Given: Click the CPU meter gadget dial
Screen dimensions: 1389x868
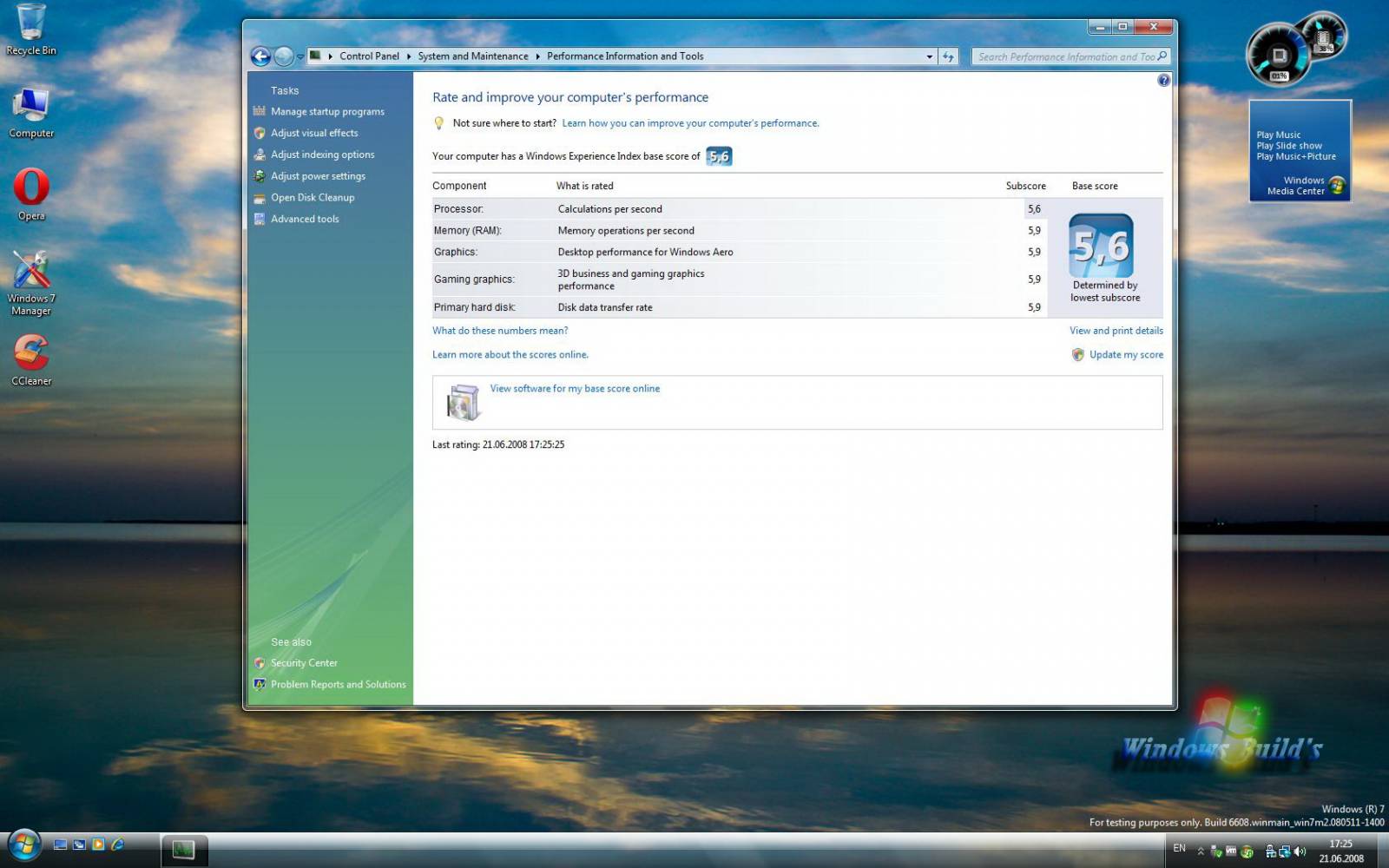Looking at the screenshot, I should [1279, 55].
